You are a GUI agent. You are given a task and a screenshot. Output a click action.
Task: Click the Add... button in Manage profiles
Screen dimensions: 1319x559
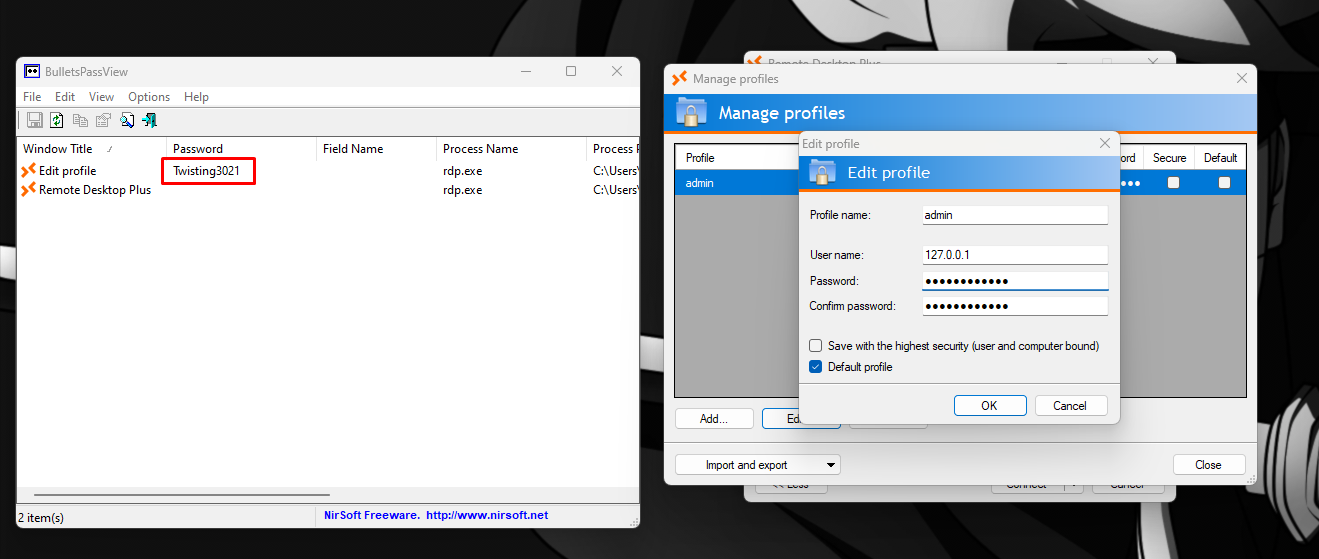pos(714,419)
